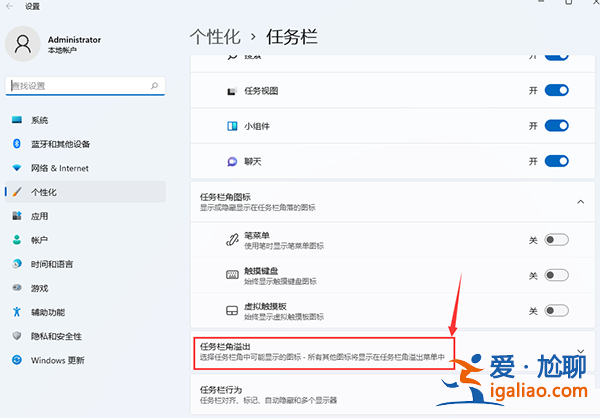The height and width of the screenshot is (418, 600).
Task: Click the 辅助功能 accessibility icon
Action: point(17,312)
